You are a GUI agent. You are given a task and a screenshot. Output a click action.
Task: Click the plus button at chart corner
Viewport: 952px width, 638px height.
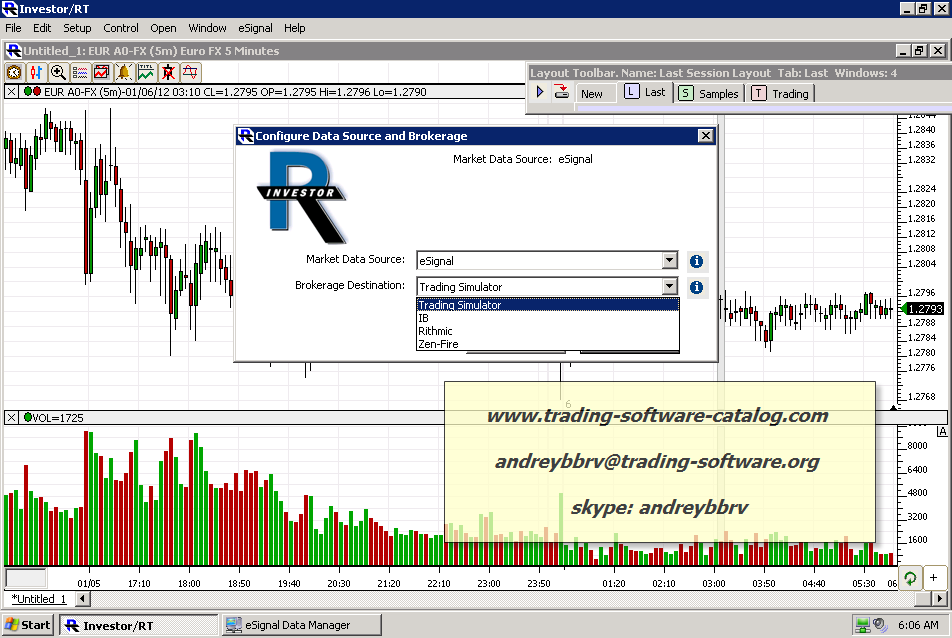(x=934, y=578)
